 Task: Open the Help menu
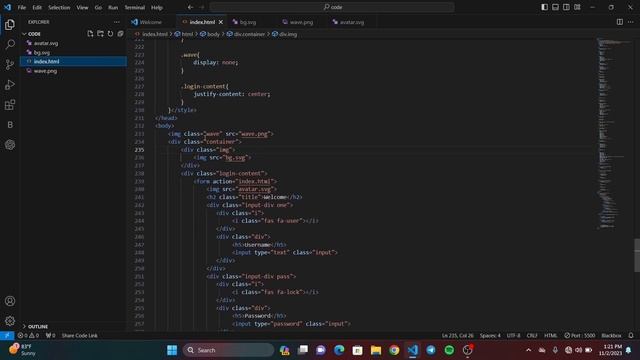(157, 7)
